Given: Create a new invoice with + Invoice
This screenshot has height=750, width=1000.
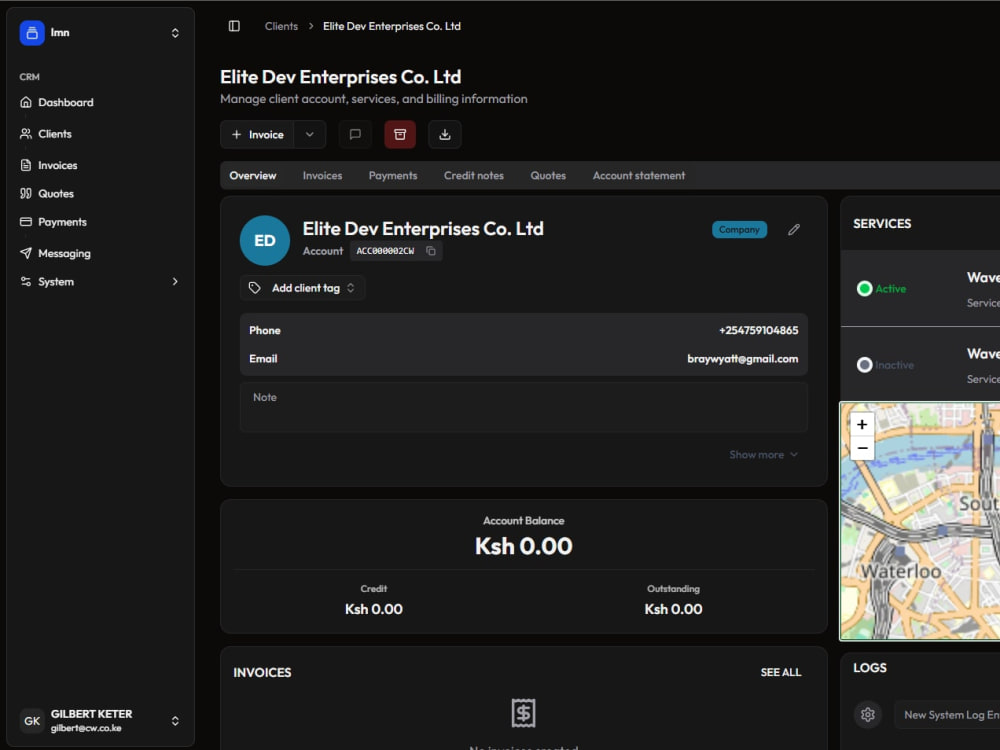Looking at the screenshot, I should point(257,135).
